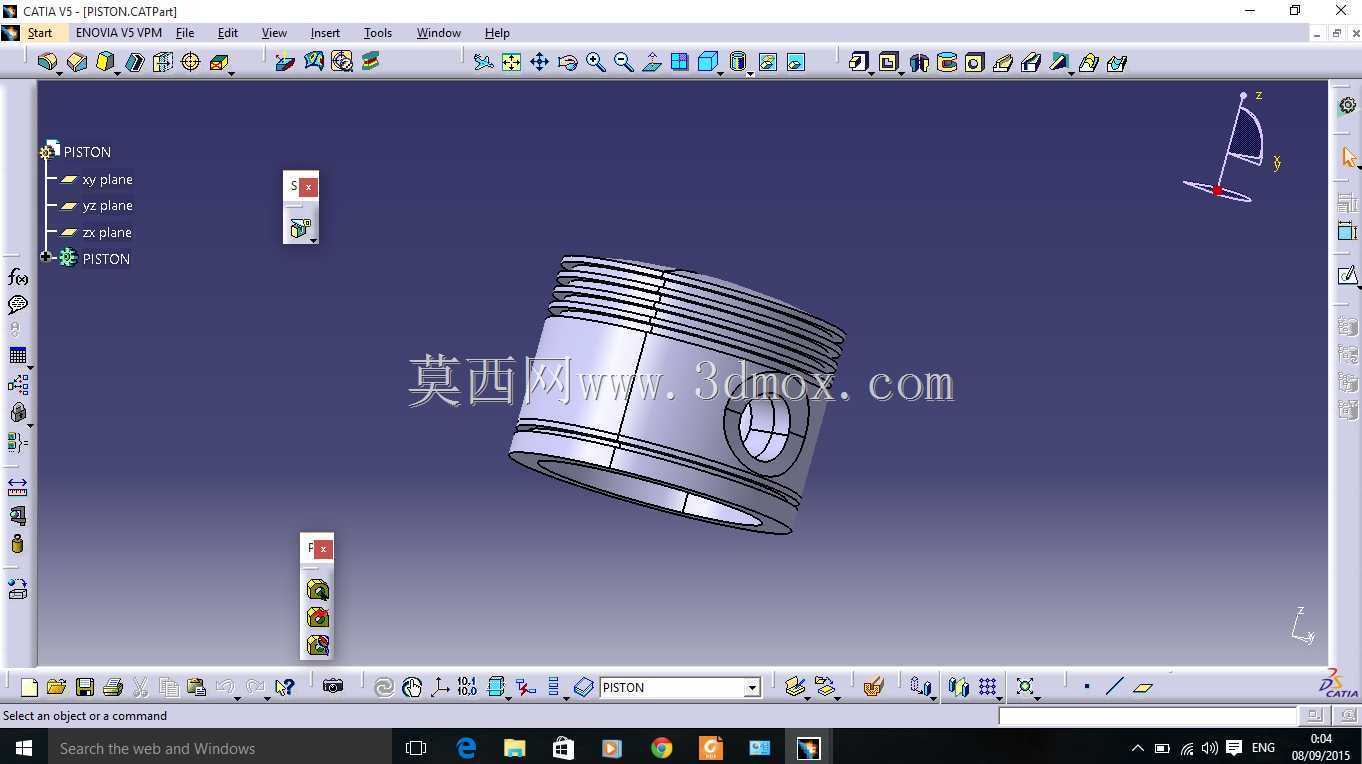The image size is (1362, 764).
Task: Open the ENOVIA V5 VPM menu
Action: [x=119, y=33]
